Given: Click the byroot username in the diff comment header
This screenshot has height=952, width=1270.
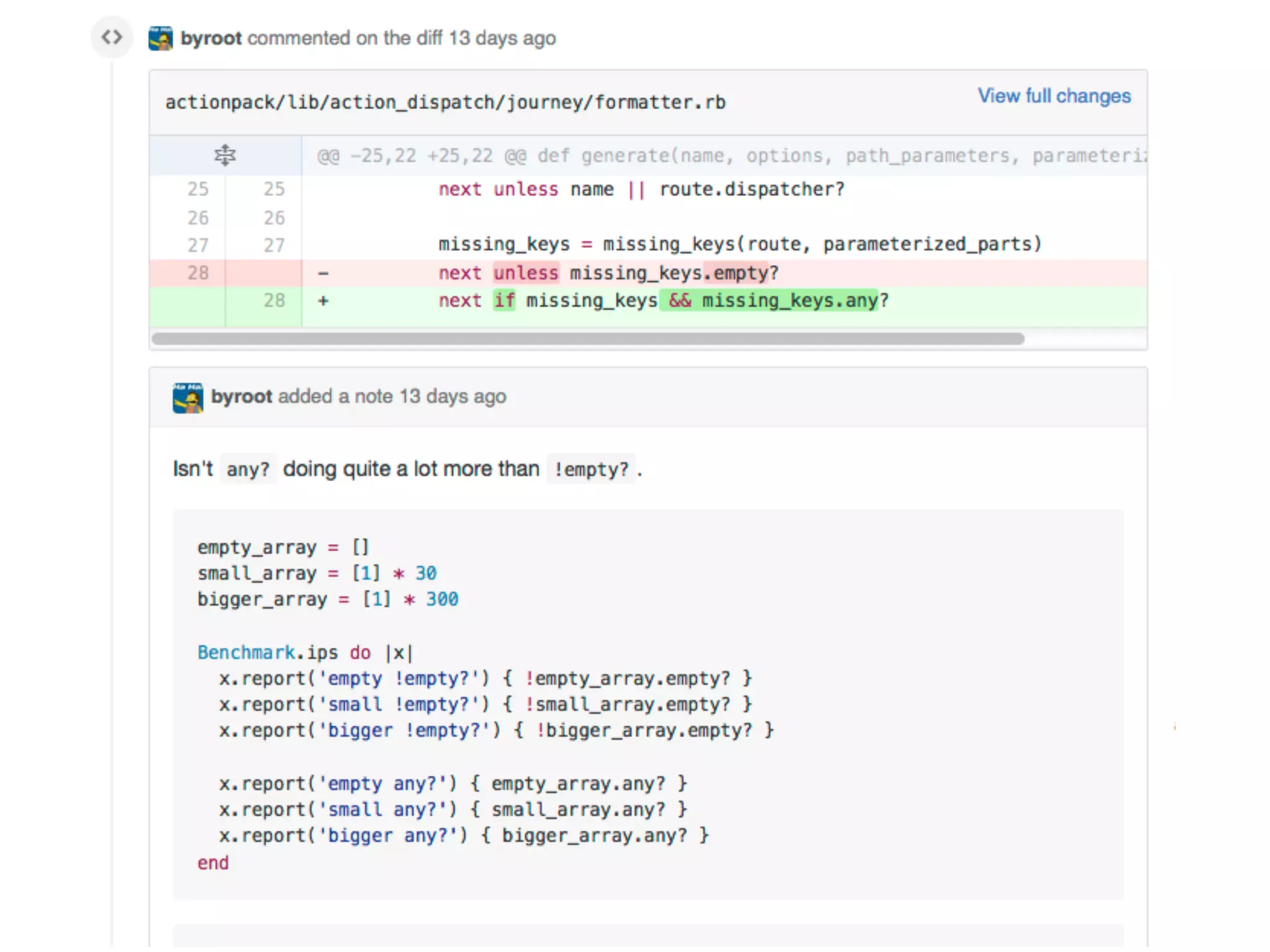Looking at the screenshot, I should 211,38.
